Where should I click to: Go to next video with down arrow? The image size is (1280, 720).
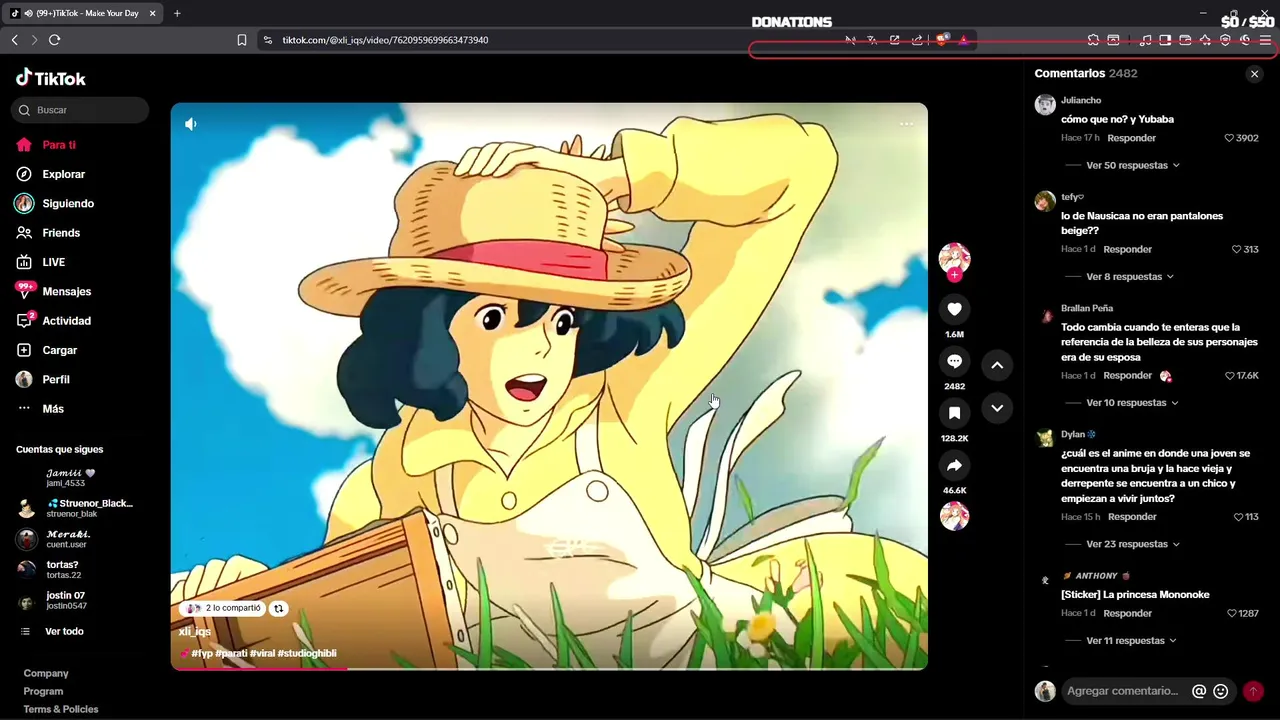(997, 408)
